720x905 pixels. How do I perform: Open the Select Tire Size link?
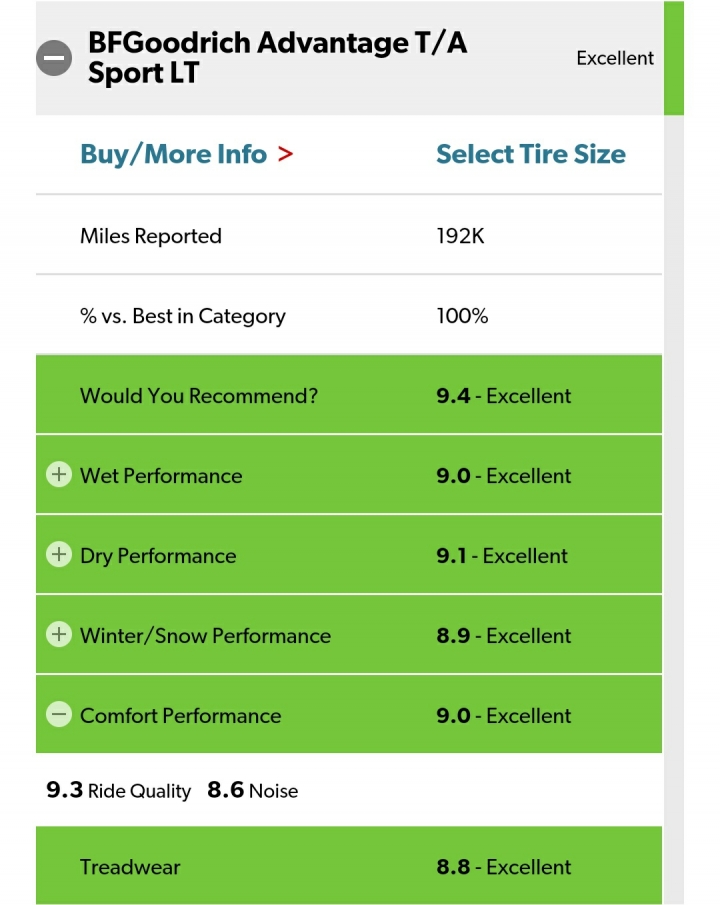[530, 154]
